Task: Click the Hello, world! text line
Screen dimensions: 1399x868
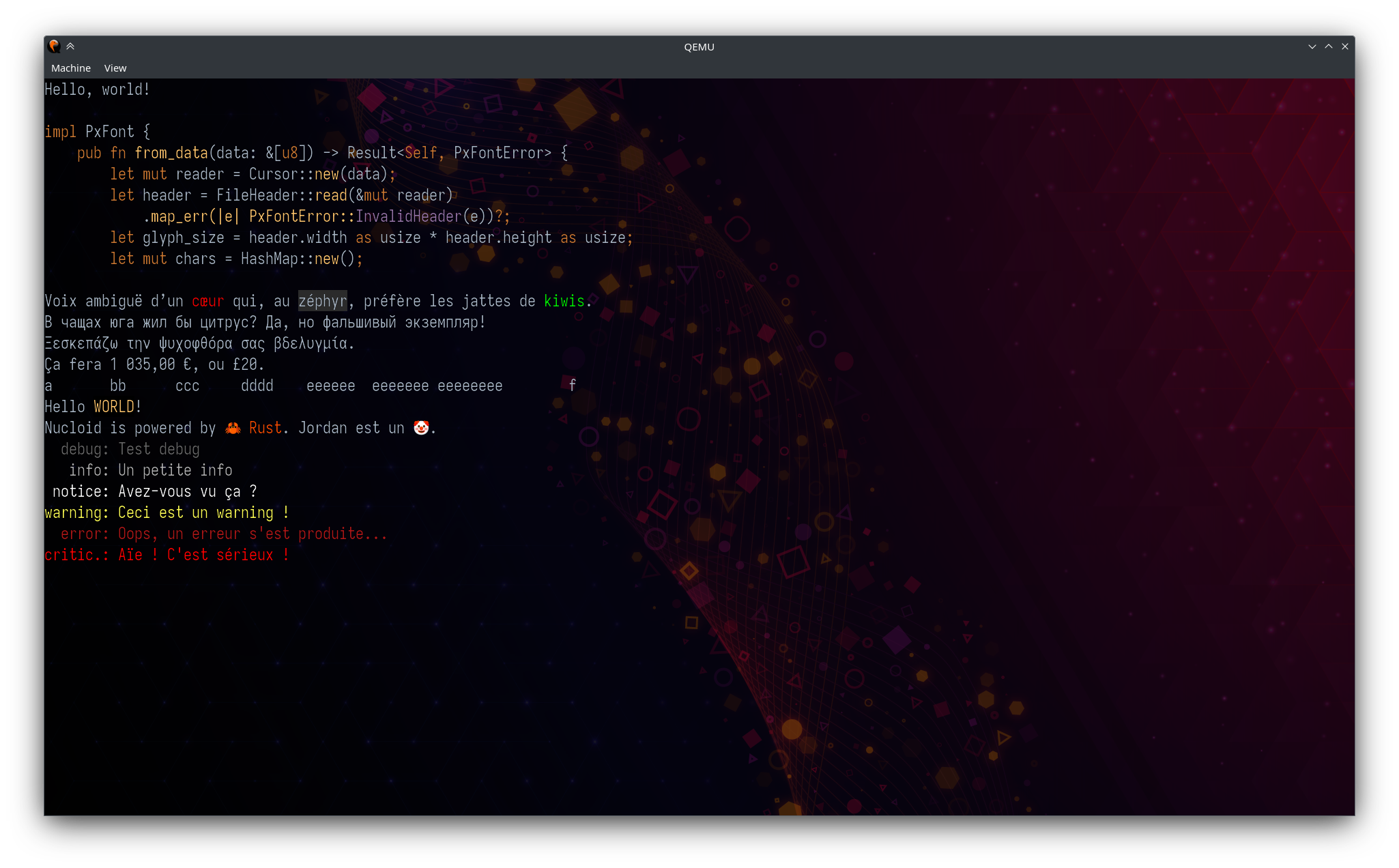Action: tap(97, 89)
